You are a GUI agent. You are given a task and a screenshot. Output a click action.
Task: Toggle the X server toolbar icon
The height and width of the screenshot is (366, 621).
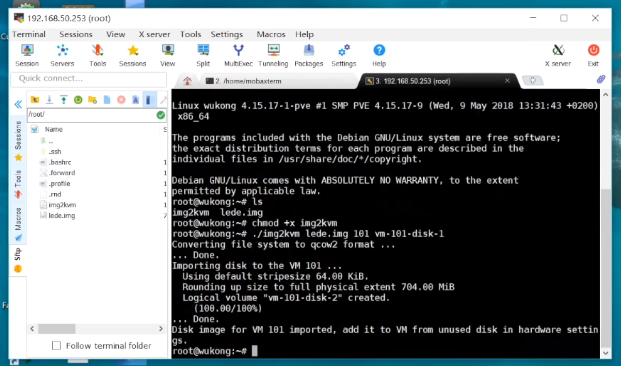pos(558,55)
